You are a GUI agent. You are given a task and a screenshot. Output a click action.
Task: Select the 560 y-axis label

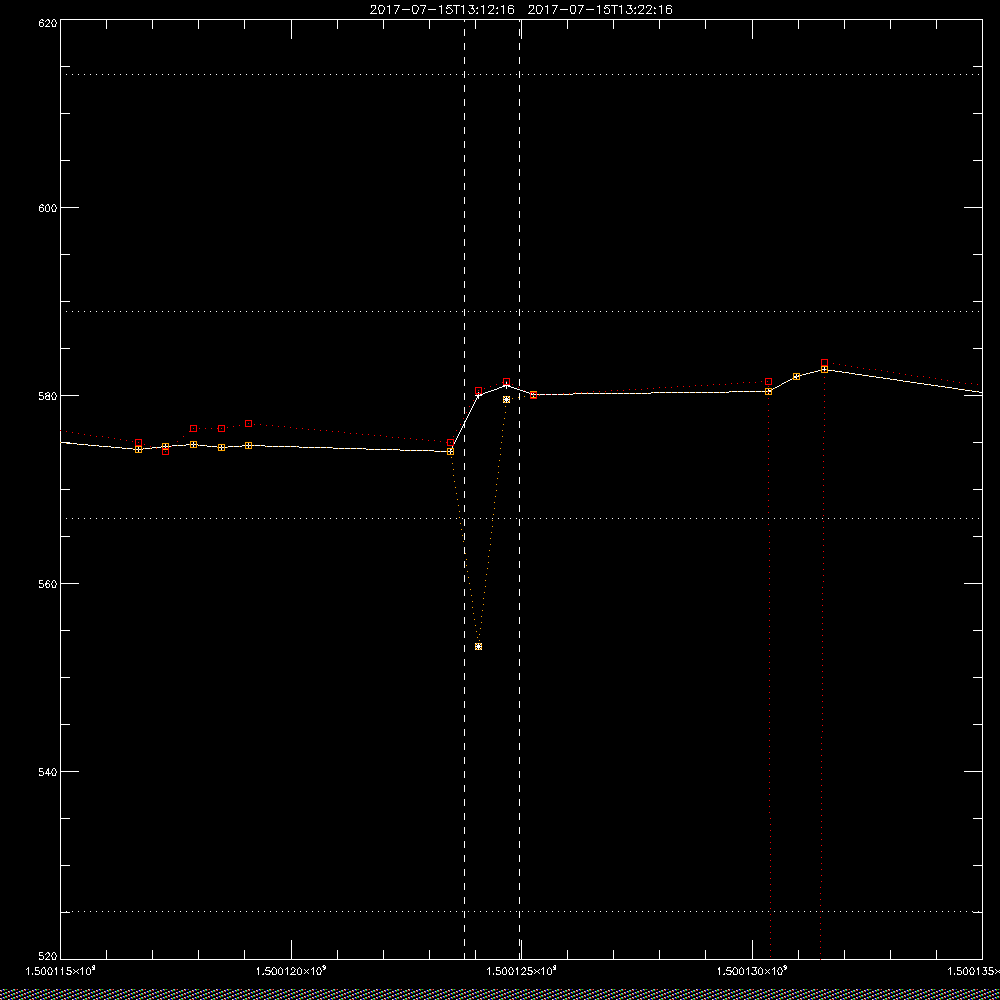(48, 584)
